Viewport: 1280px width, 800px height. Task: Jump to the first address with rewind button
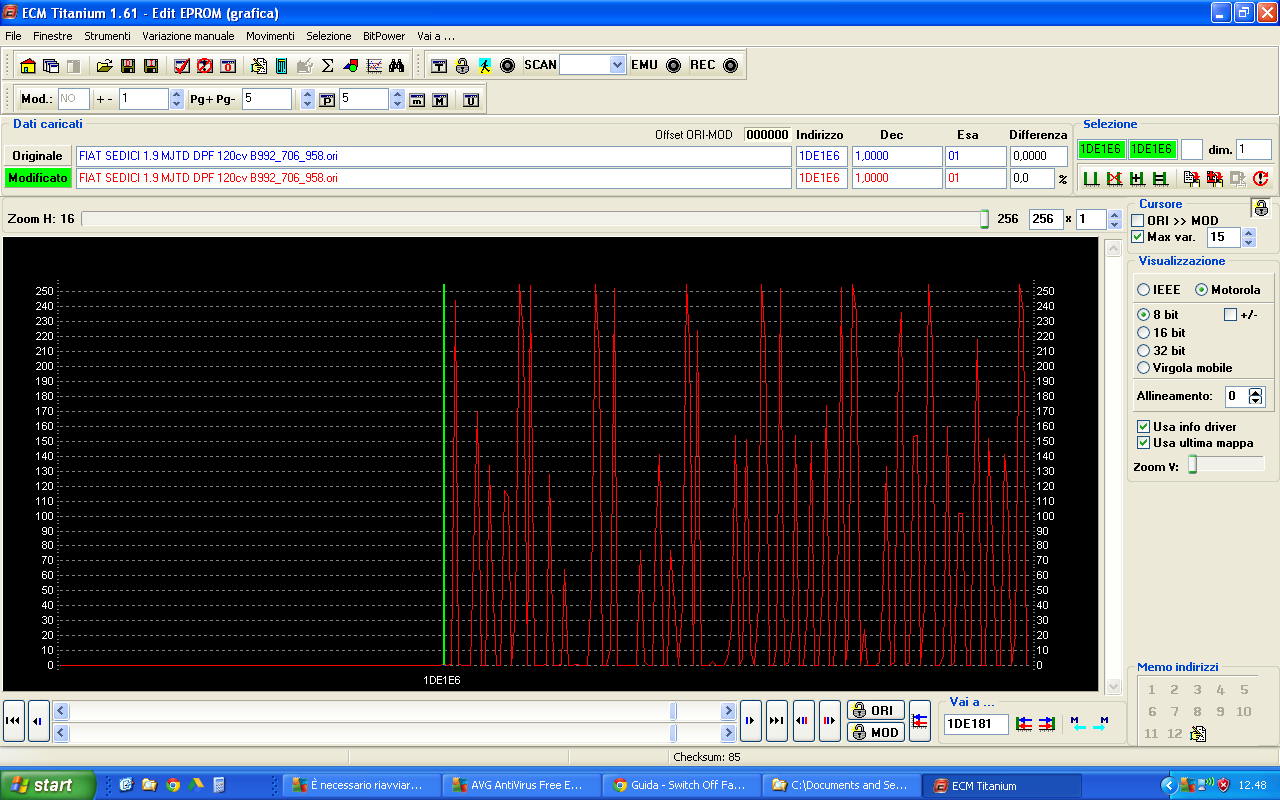(x=14, y=720)
